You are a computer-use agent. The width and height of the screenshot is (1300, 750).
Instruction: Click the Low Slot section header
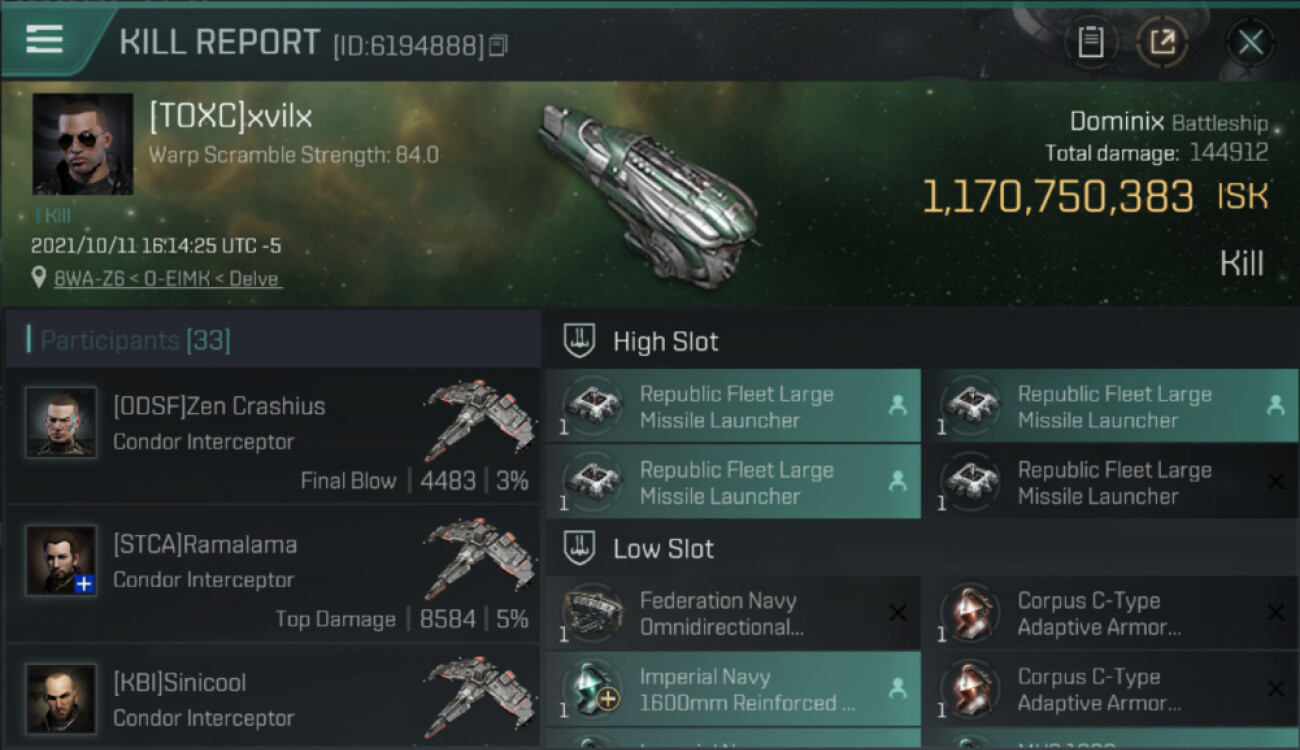[663, 549]
